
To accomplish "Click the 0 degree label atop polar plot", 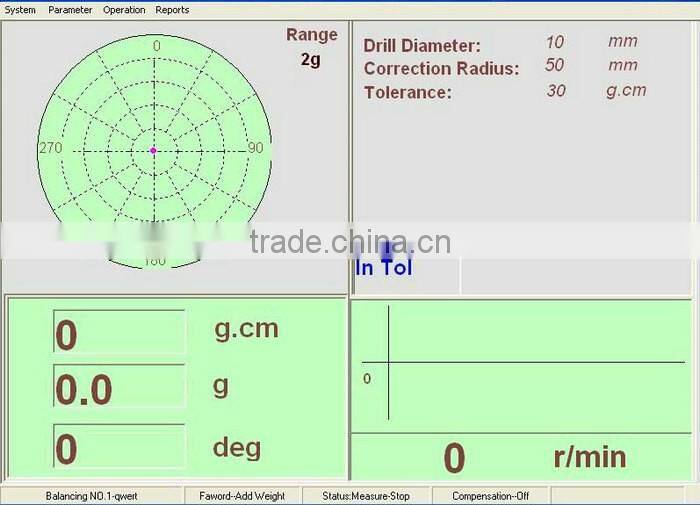I will pyautogui.click(x=156, y=46).
